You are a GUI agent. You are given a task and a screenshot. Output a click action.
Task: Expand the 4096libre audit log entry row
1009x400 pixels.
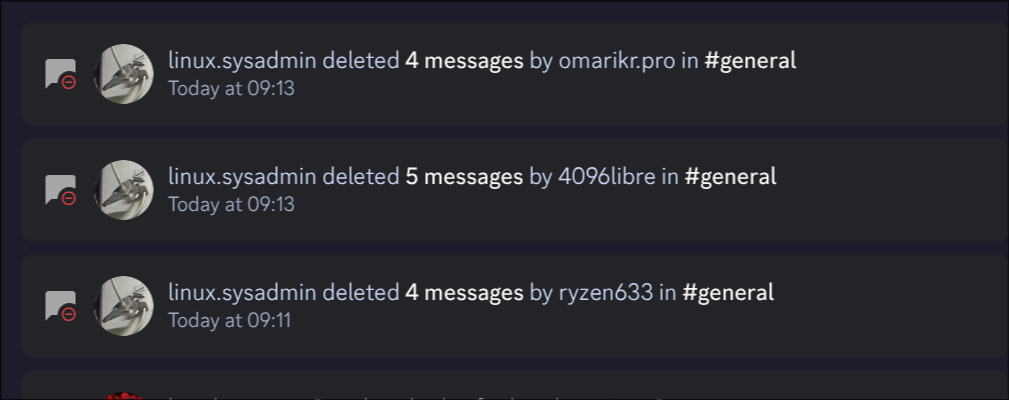coord(880,190)
